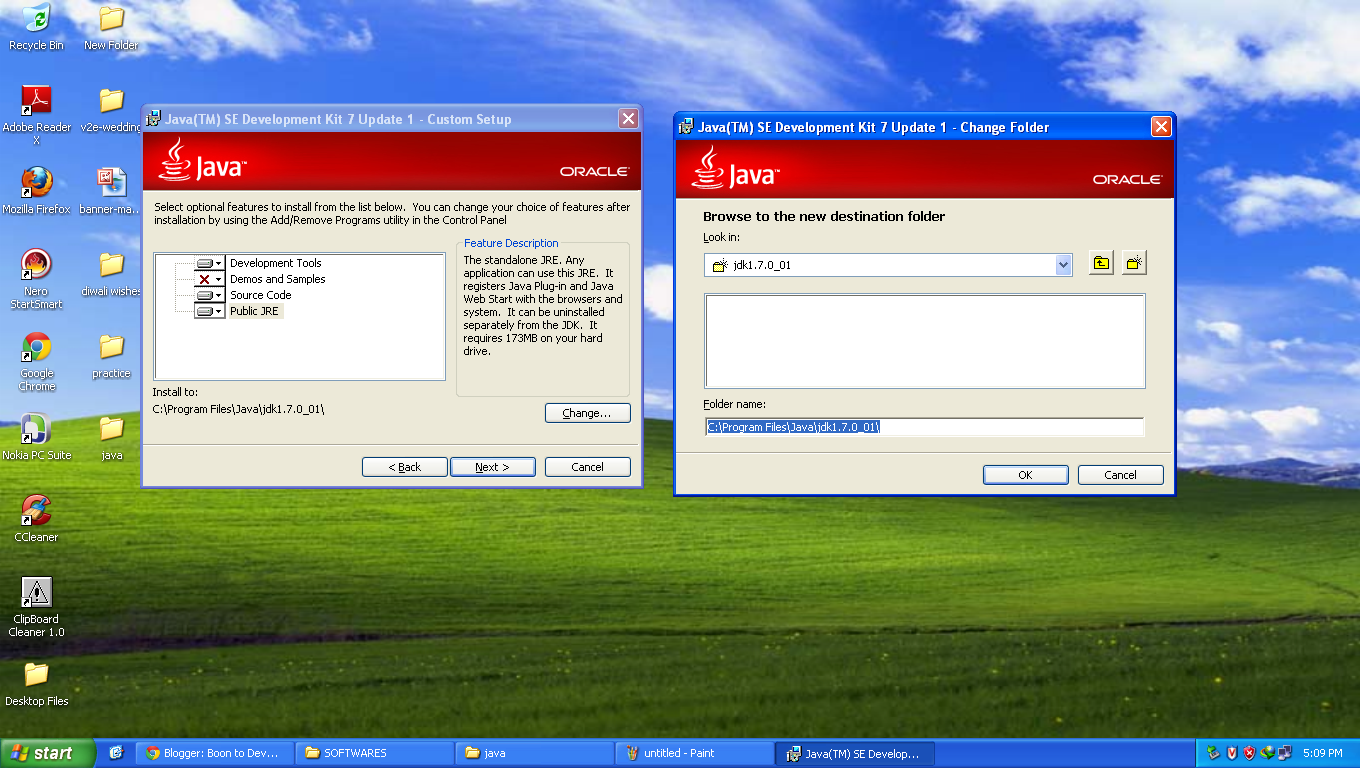Open the Recycle Bin desktop icon
1360x768 pixels.
point(36,27)
